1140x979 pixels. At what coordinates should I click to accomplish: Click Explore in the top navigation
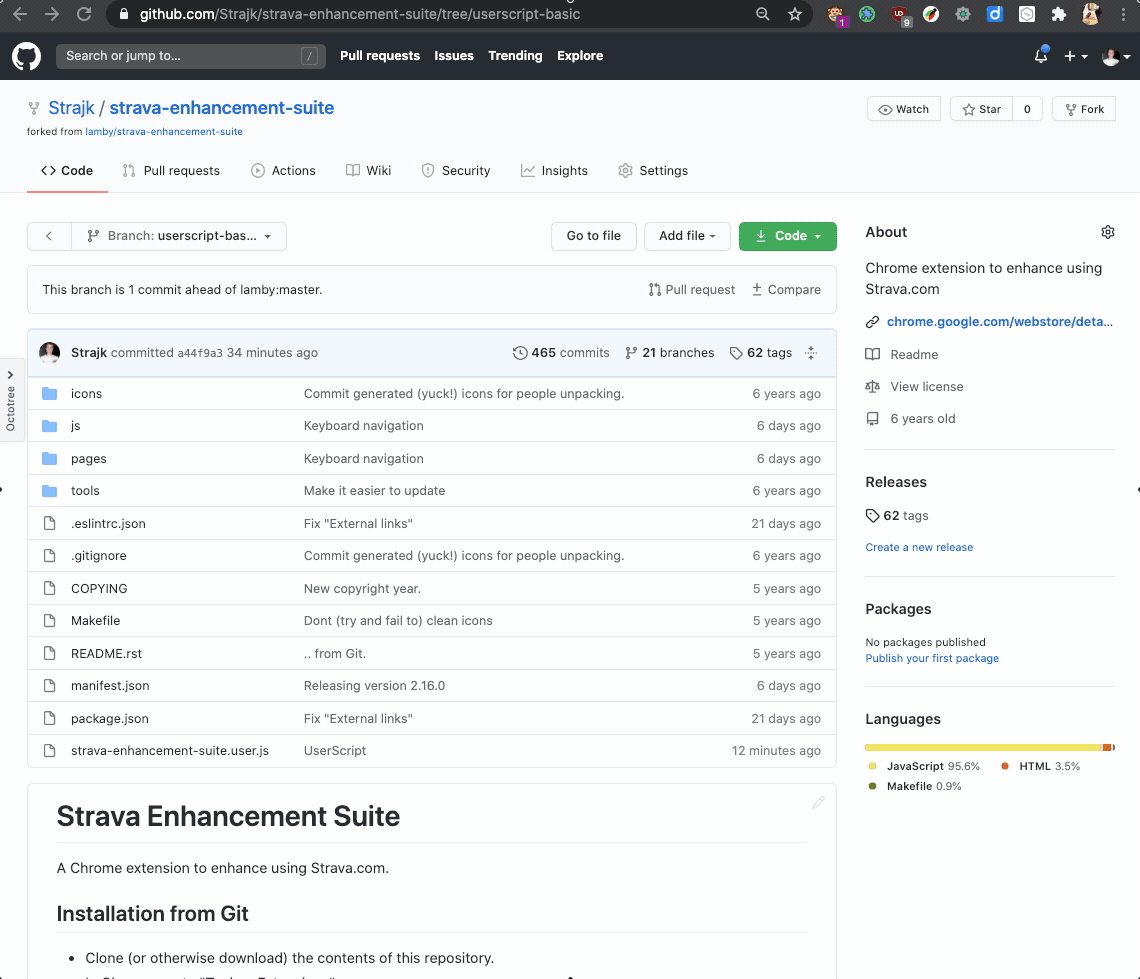click(x=580, y=56)
